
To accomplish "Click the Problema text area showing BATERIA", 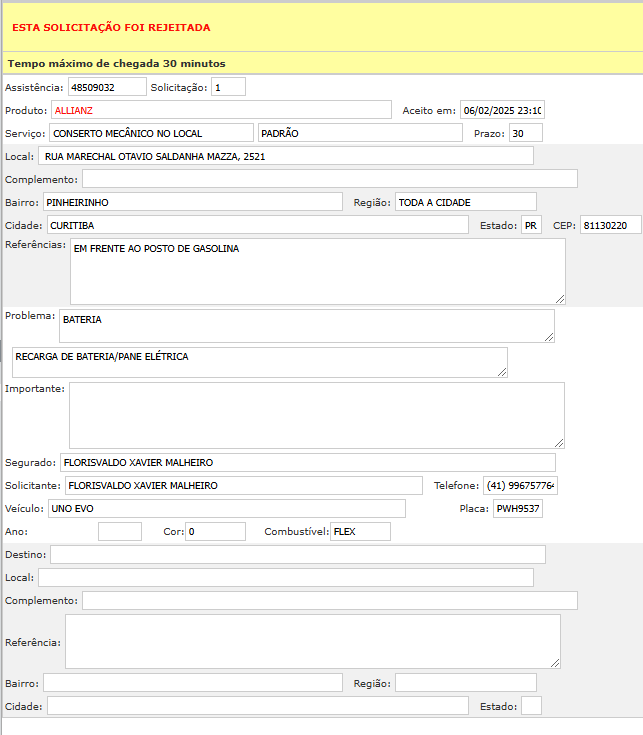I will point(306,326).
